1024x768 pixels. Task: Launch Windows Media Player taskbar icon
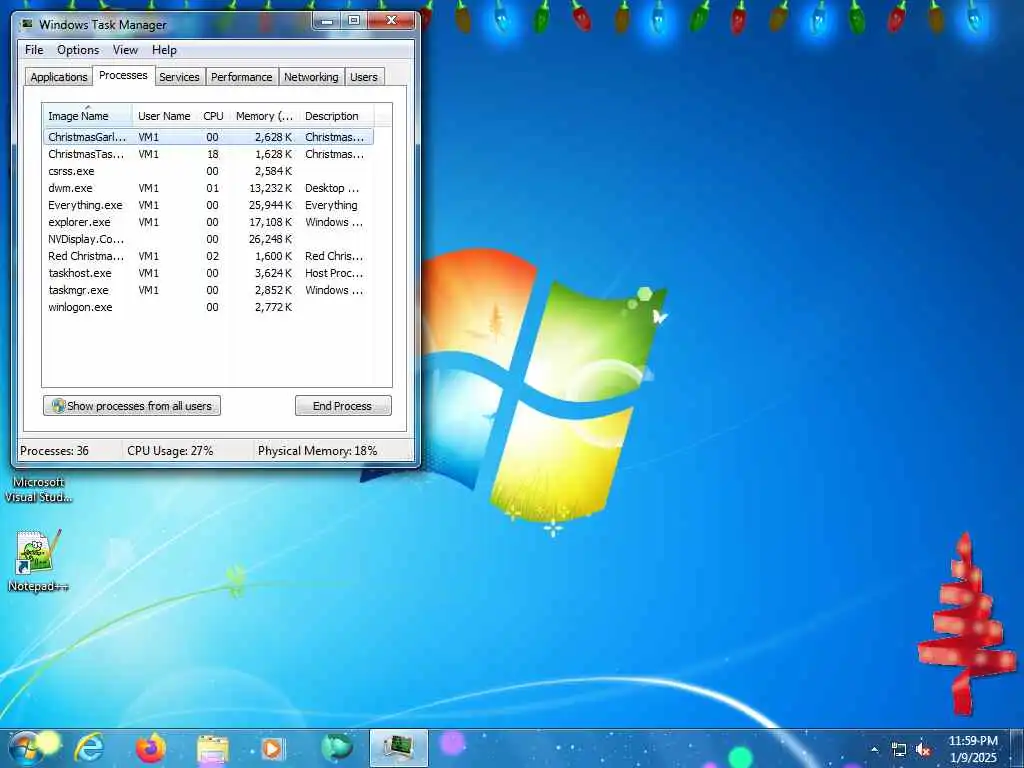(273, 748)
